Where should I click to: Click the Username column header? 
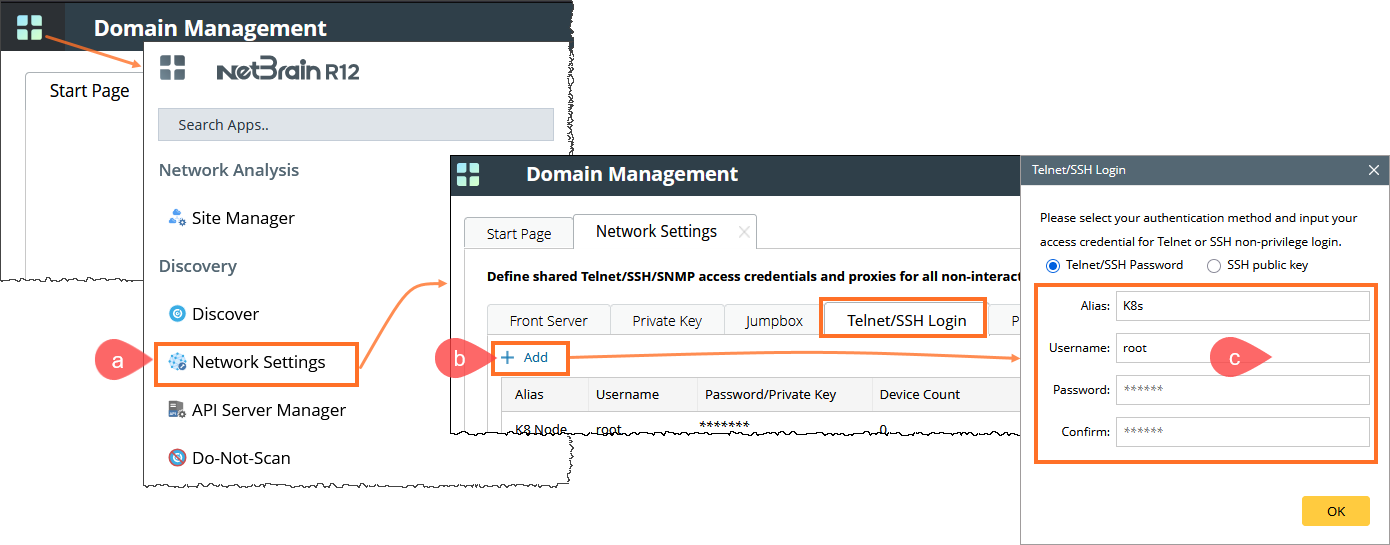[627, 394]
